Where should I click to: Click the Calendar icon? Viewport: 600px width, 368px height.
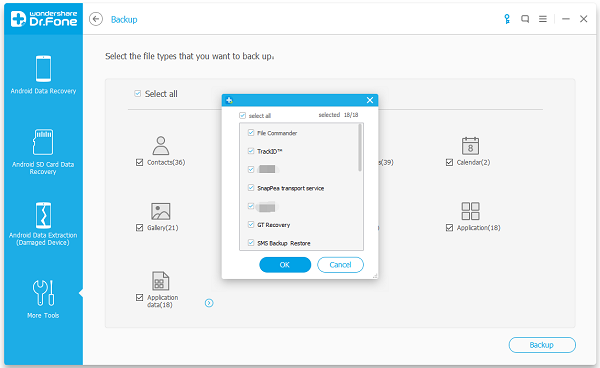pos(470,145)
